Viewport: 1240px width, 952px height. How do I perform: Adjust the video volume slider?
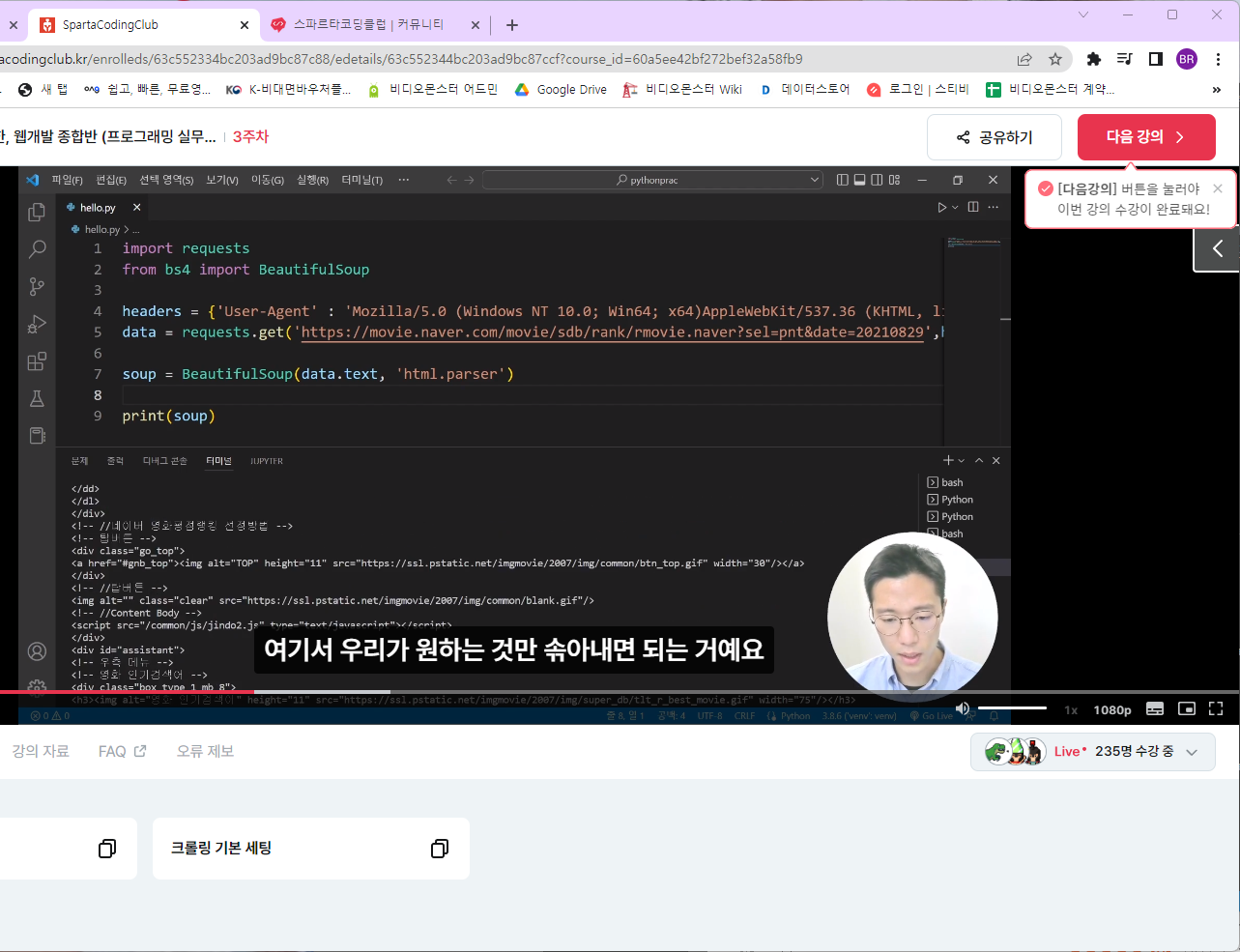click(1012, 708)
